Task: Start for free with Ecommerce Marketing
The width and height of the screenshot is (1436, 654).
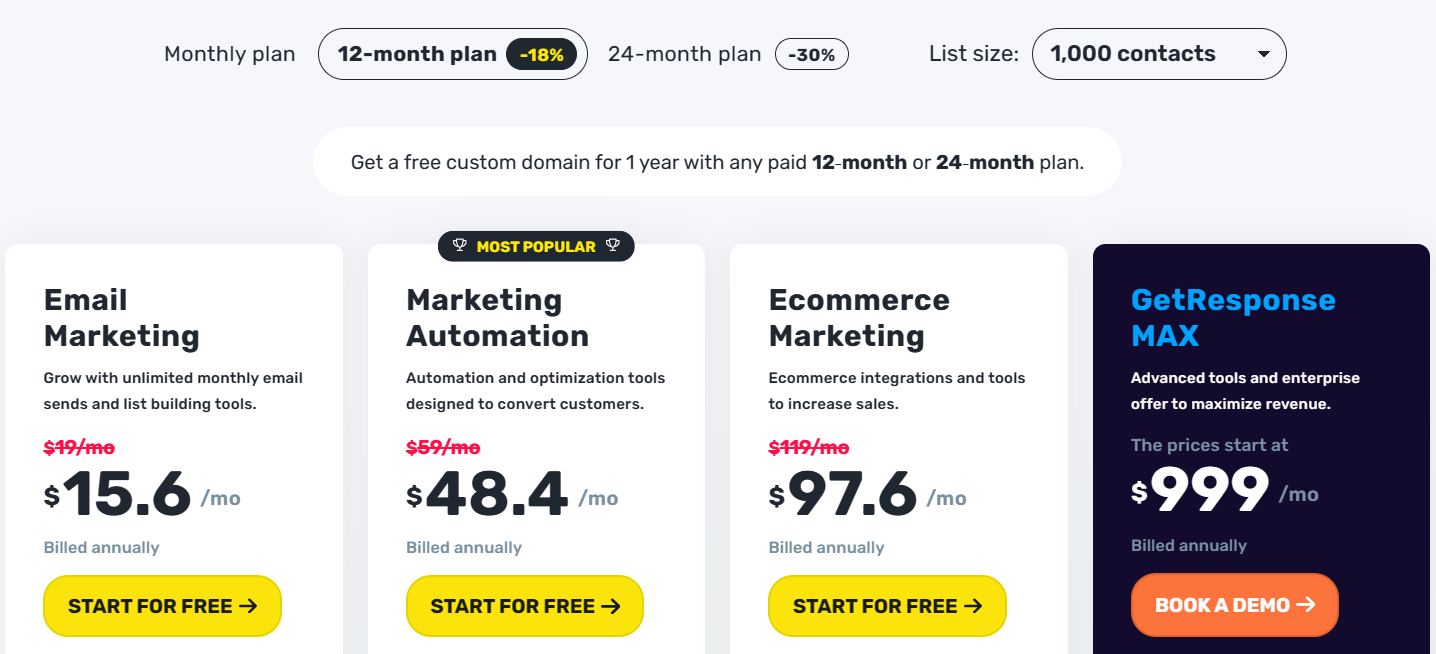Action: [886, 606]
